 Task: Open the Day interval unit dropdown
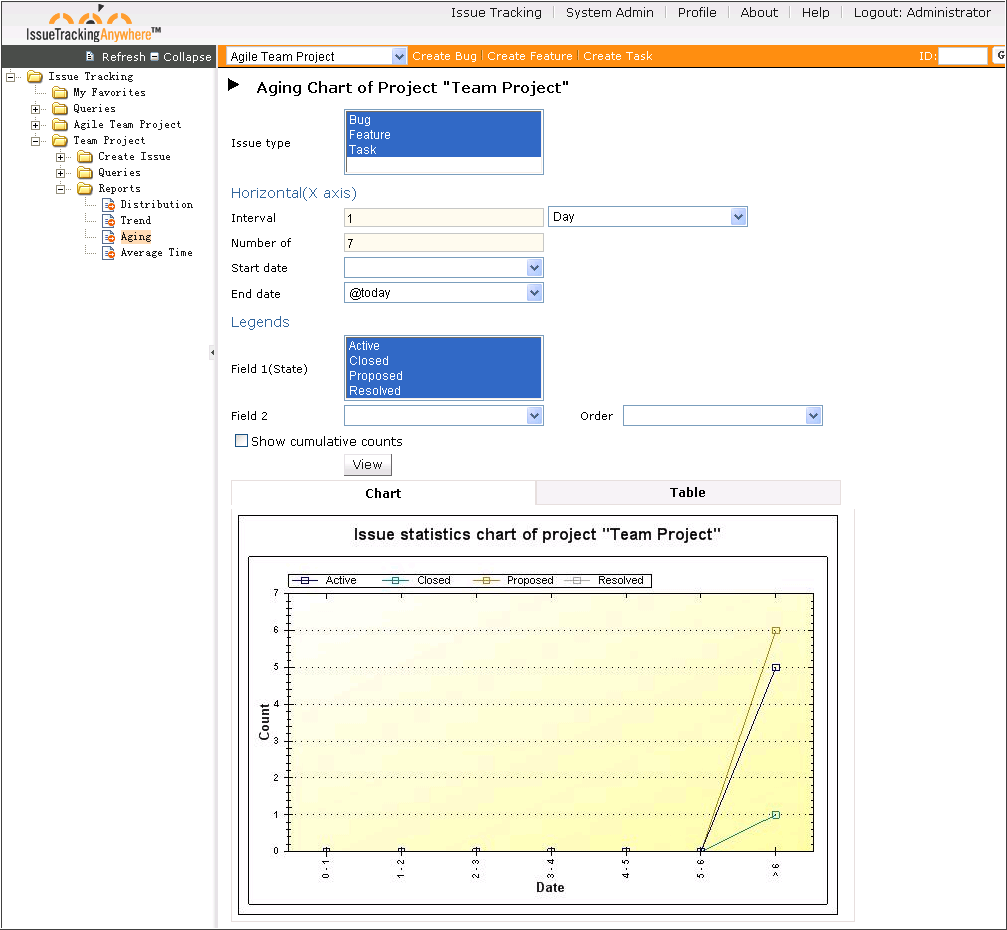[x=738, y=217]
